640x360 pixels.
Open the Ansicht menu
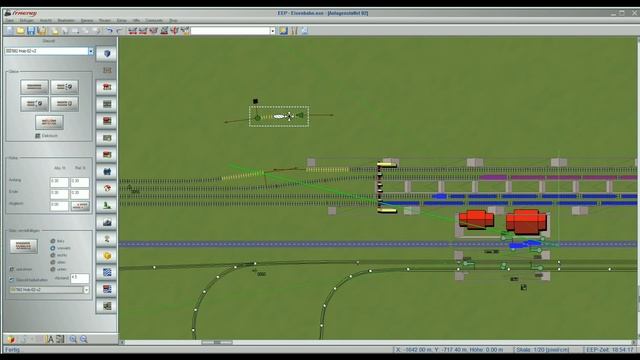click(46, 20)
